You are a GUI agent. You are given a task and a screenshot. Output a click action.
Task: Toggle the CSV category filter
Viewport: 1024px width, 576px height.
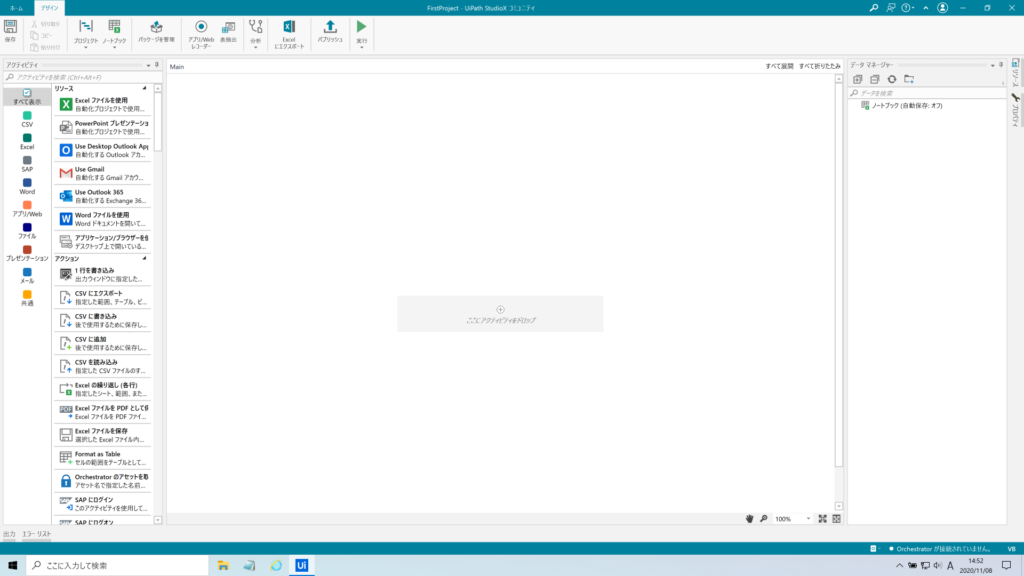(x=27, y=119)
